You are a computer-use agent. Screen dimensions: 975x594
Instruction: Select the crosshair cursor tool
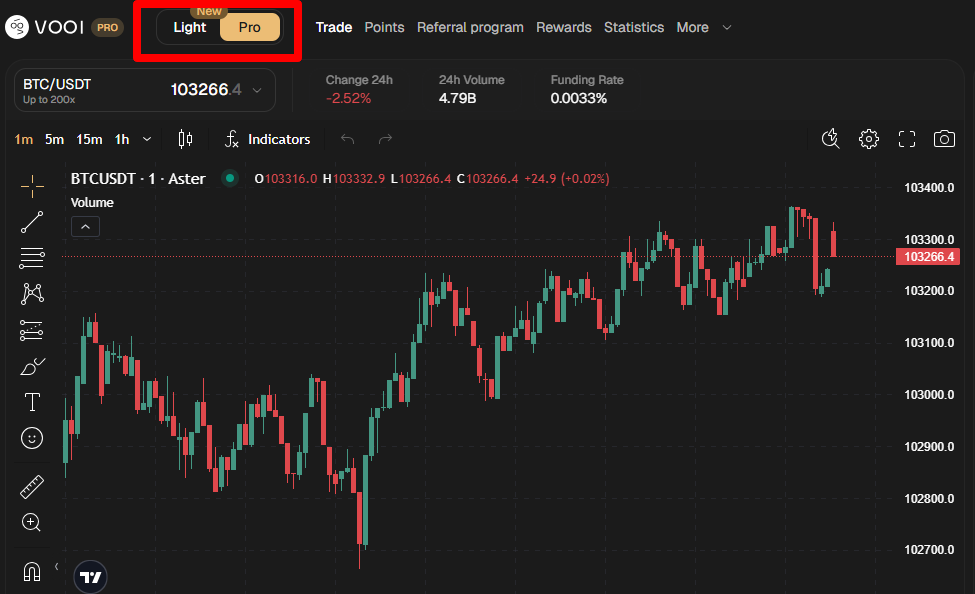pos(32,186)
